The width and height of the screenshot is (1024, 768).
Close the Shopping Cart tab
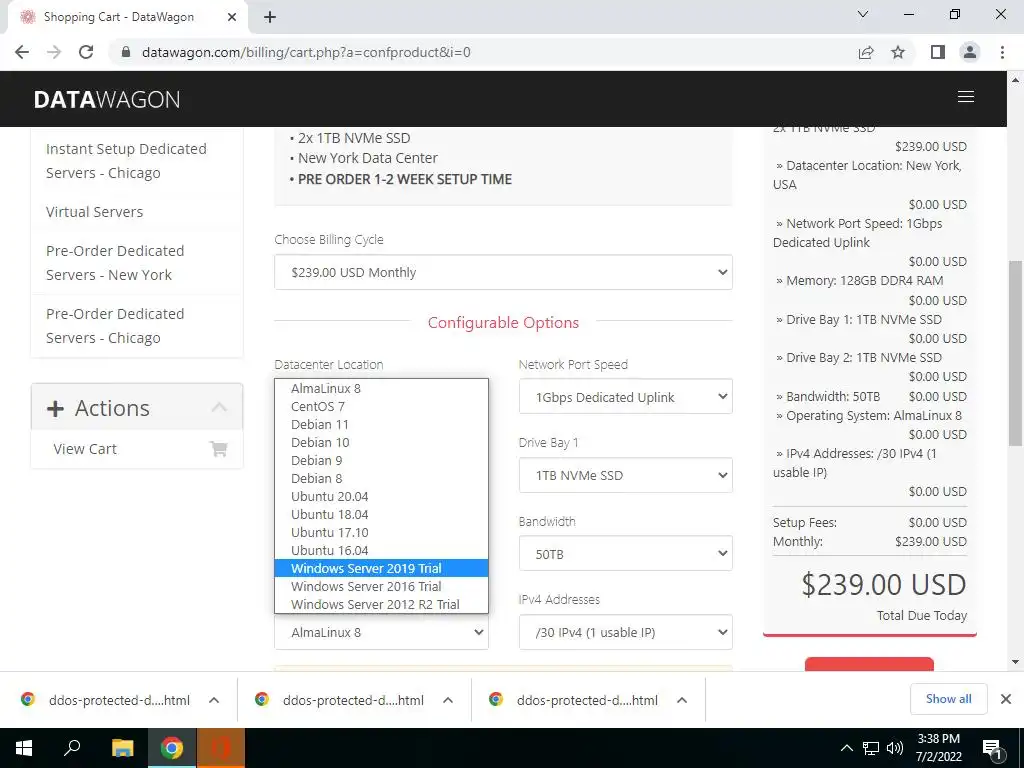click(x=232, y=17)
